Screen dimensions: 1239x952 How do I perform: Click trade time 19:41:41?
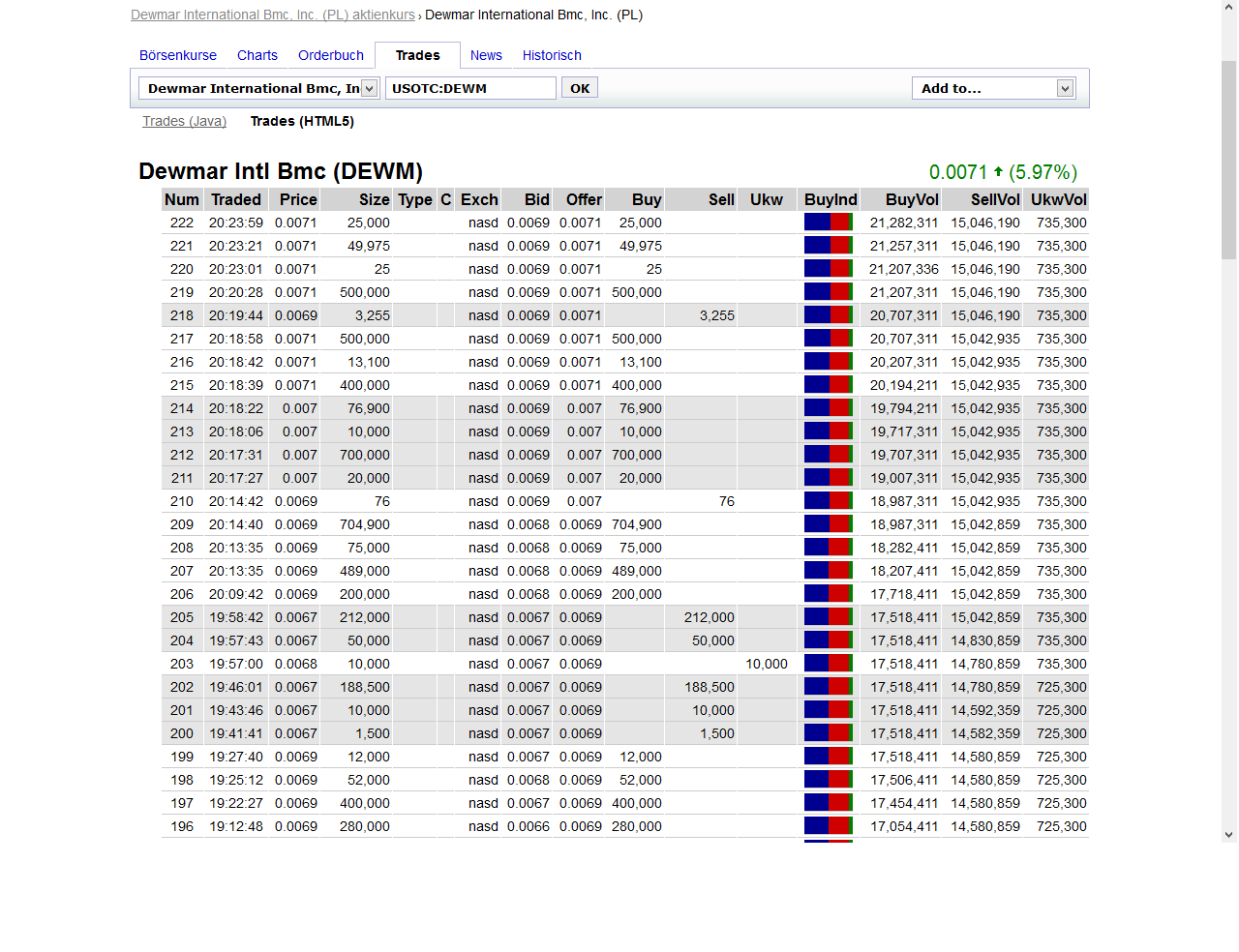[x=236, y=733]
